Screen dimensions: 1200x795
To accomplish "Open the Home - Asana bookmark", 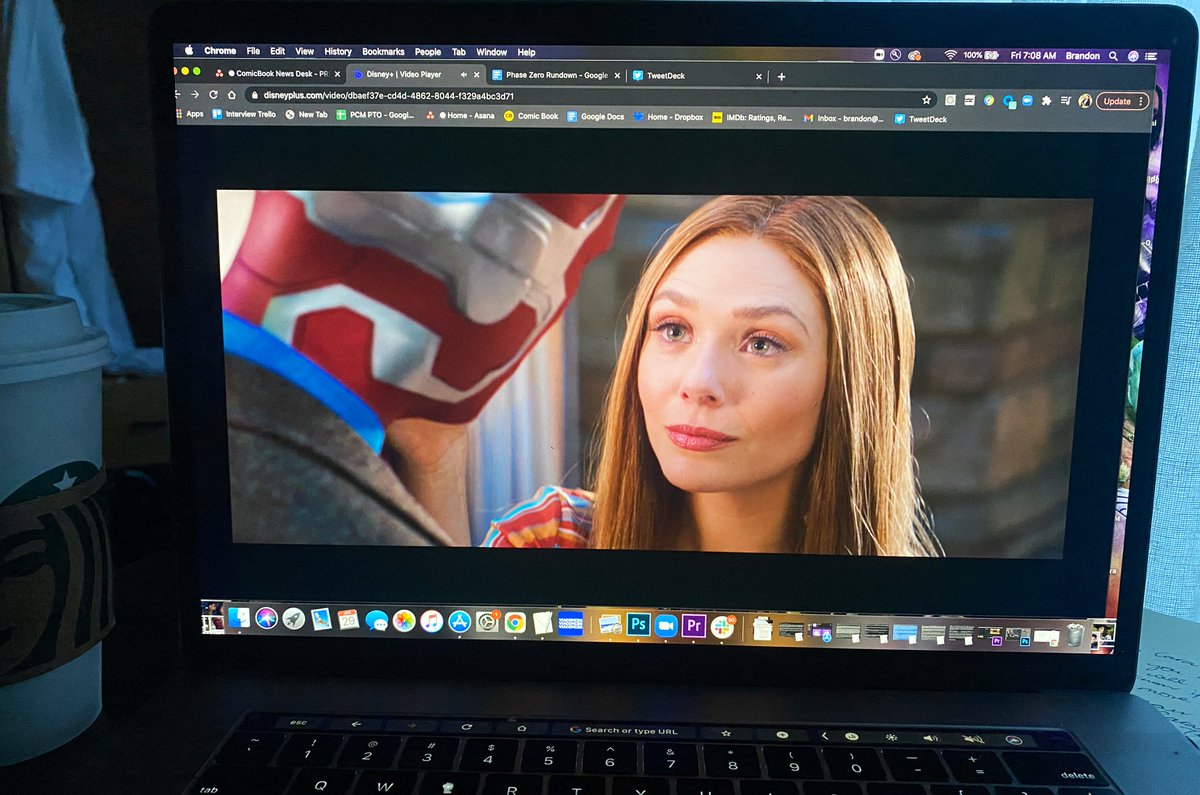I will pyautogui.click(x=460, y=116).
